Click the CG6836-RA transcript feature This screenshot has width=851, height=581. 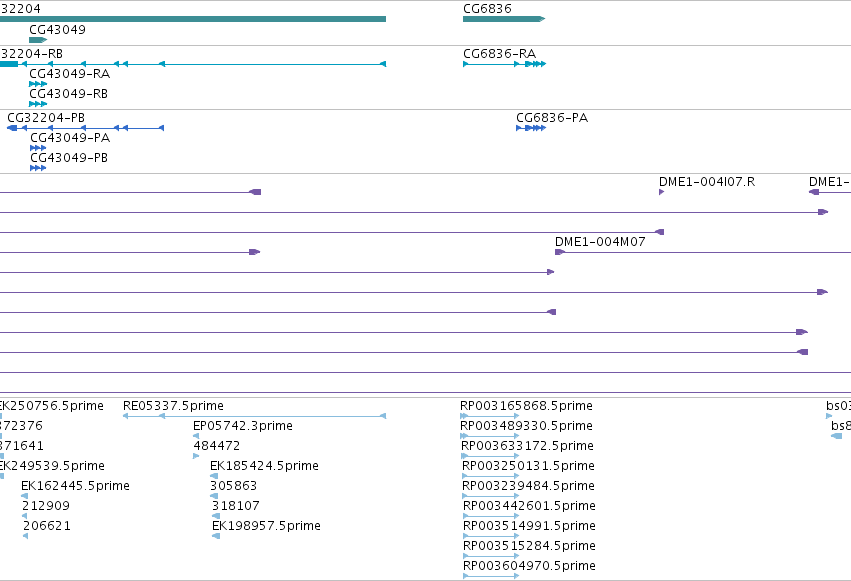click(x=504, y=64)
